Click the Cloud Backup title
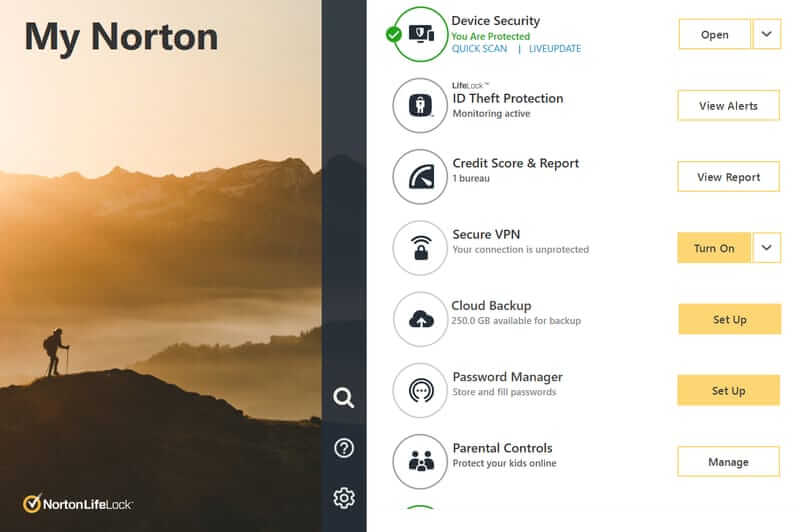The image size is (800, 532). (x=491, y=306)
